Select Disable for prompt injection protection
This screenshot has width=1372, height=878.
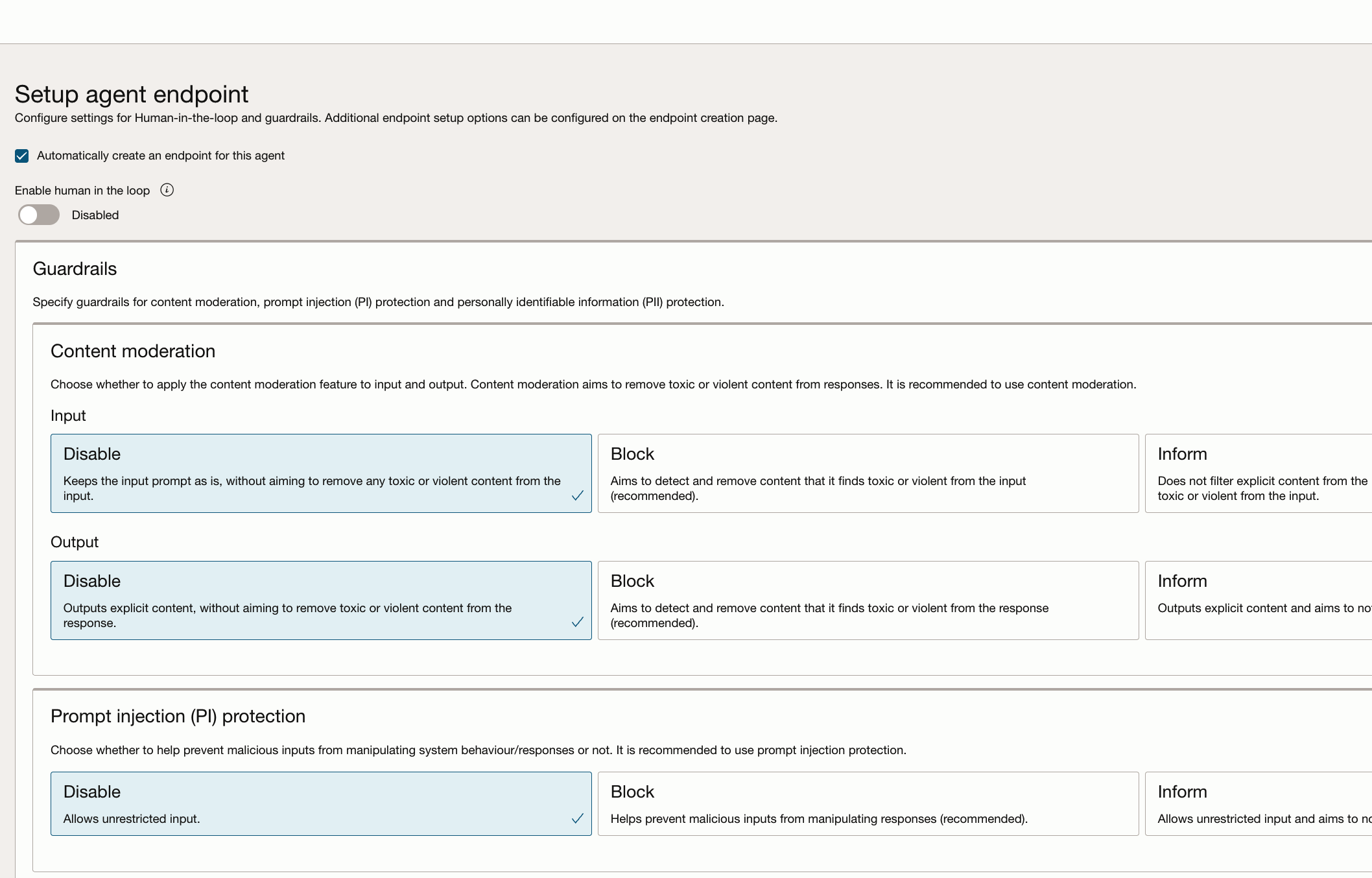click(x=320, y=803)
